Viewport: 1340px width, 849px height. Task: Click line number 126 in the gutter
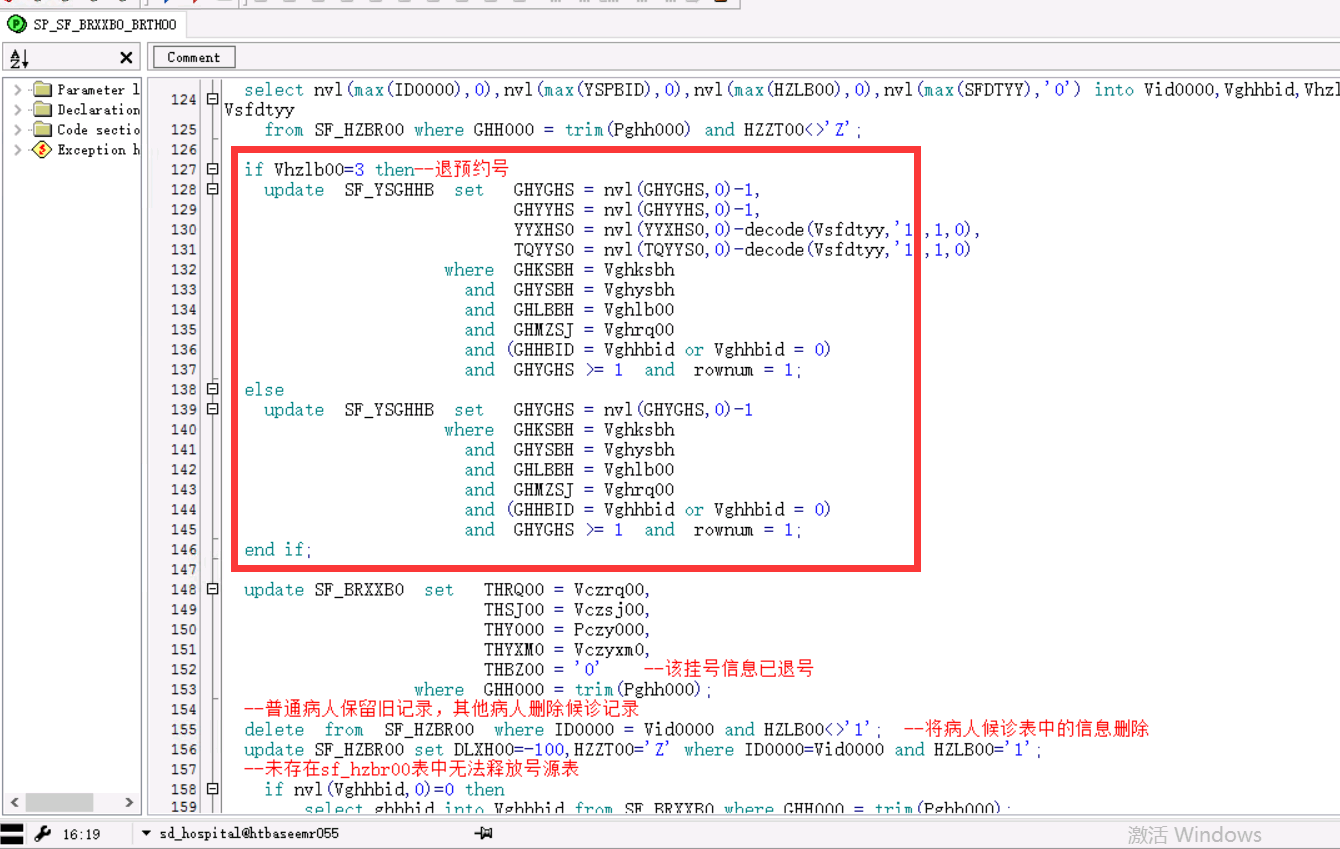[x=184, y=150]
